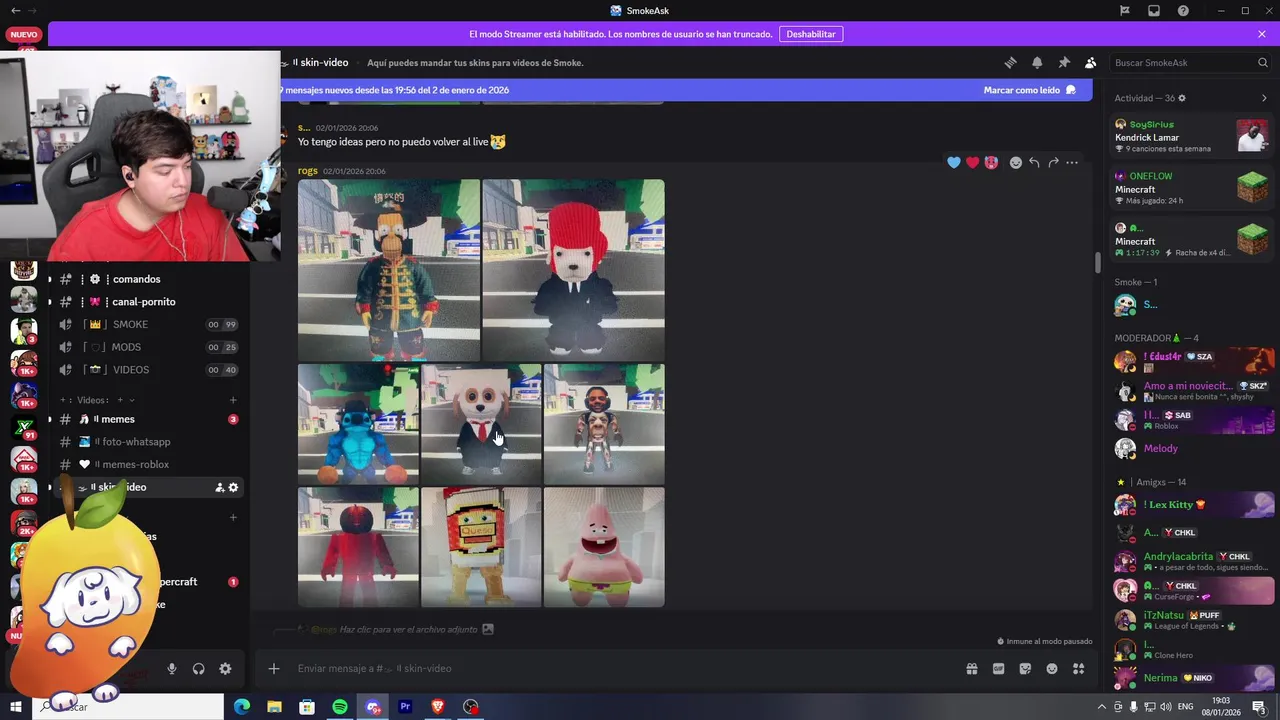Image resolution: width=1280 pixels, height=720 pixels.
Task: Open the flag icon in title bar
Action: point(1125,11)
